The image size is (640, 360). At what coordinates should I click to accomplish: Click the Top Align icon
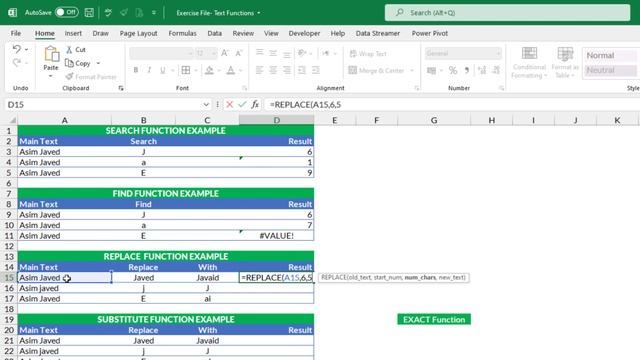259,53
